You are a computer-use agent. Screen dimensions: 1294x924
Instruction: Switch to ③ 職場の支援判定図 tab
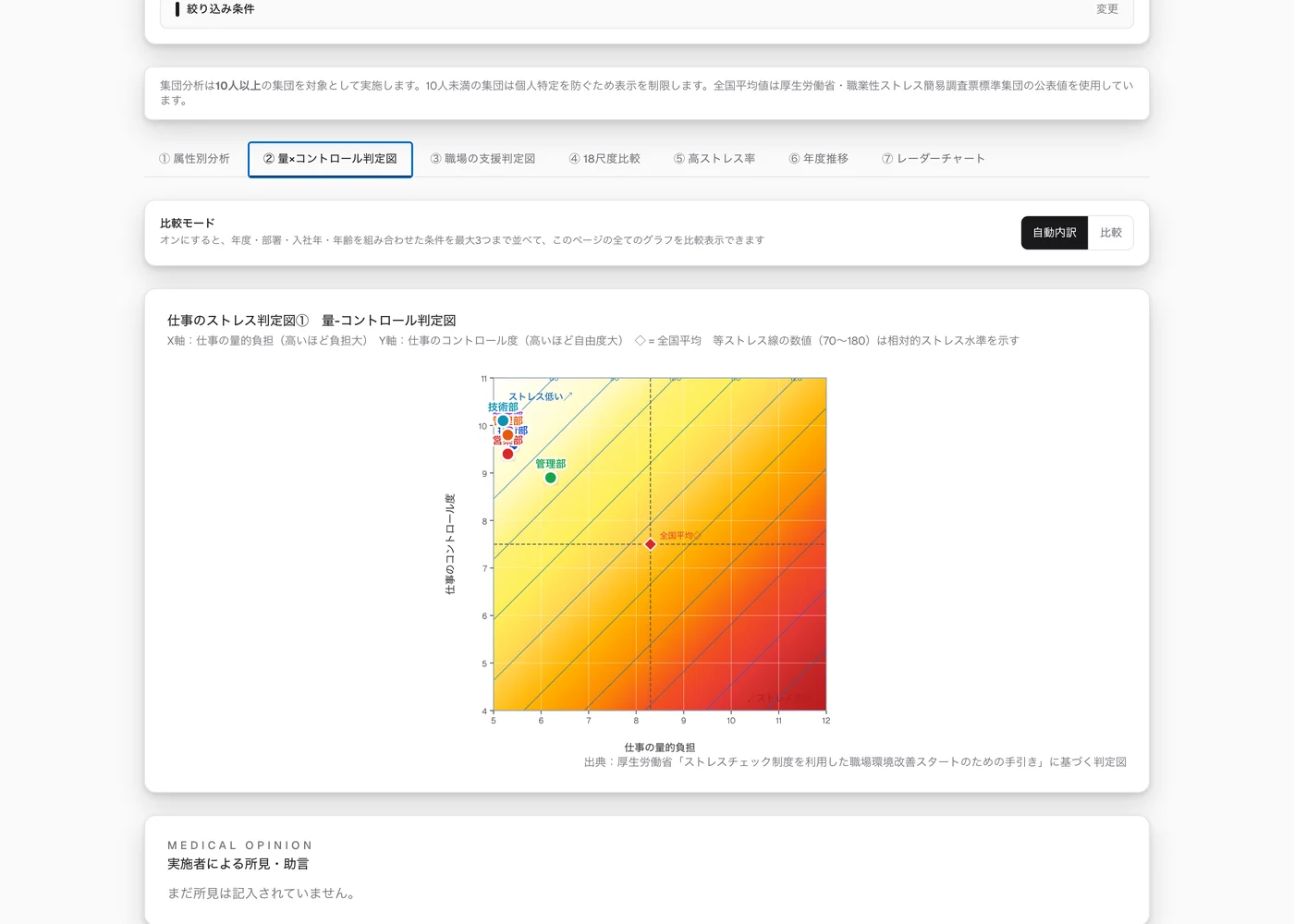click(482, 159)
